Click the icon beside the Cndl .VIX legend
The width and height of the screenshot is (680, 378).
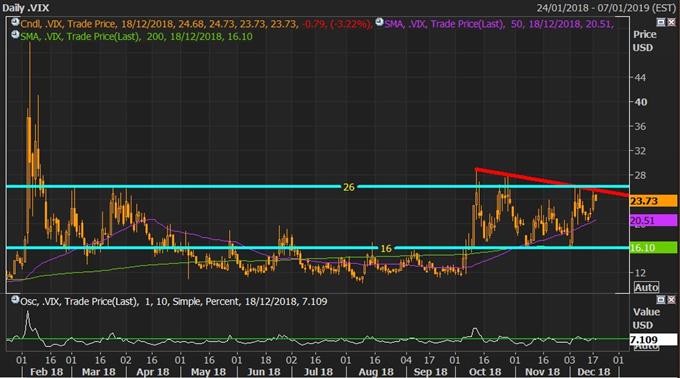pos(15,23)
